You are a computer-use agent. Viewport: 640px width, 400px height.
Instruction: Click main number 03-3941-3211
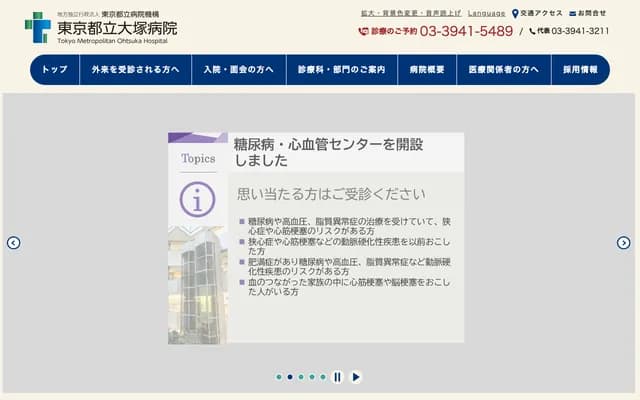coord(580,31)
